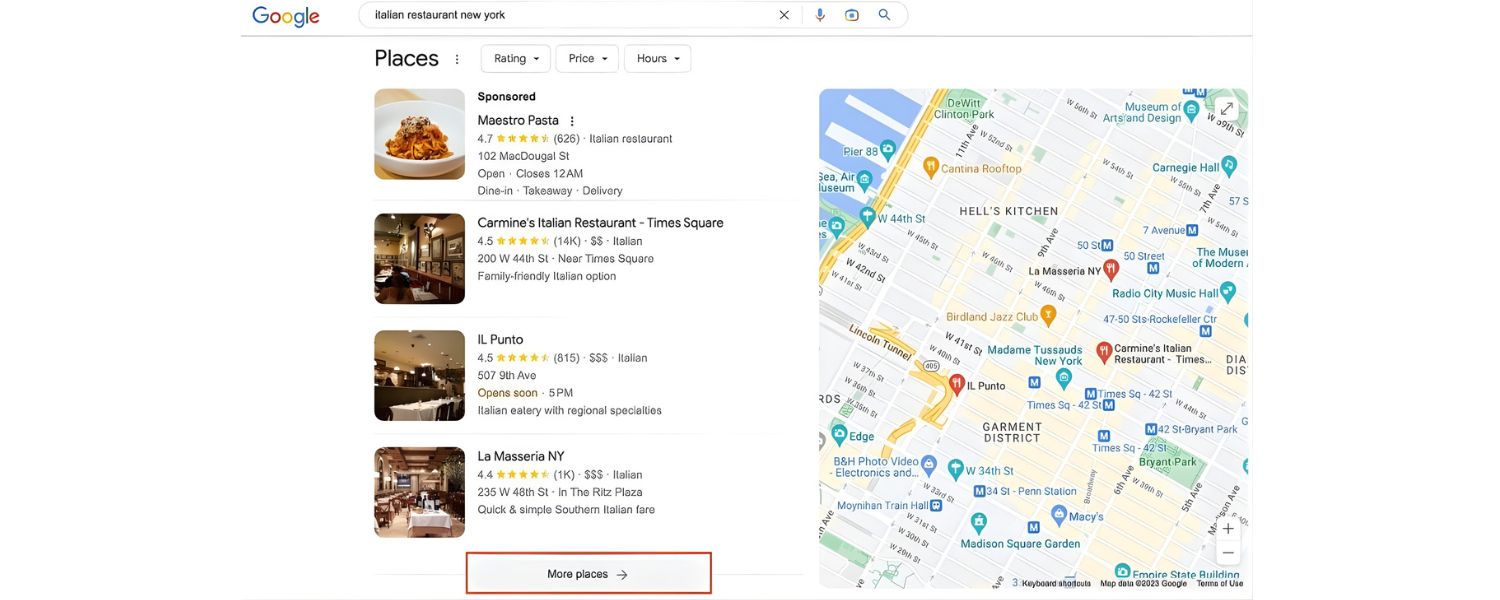Click the More places button
The image size is (1500, 600).
(588, 574)
